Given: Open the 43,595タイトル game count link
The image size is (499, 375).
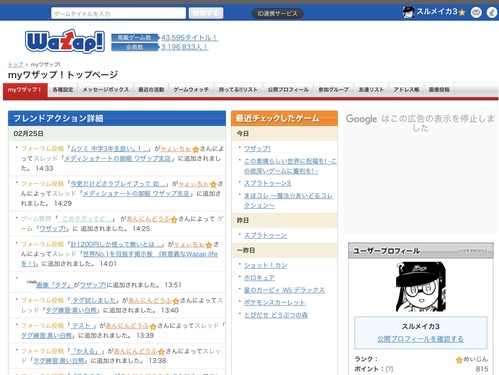Looking at the screenshot, I should pos(189,38).
